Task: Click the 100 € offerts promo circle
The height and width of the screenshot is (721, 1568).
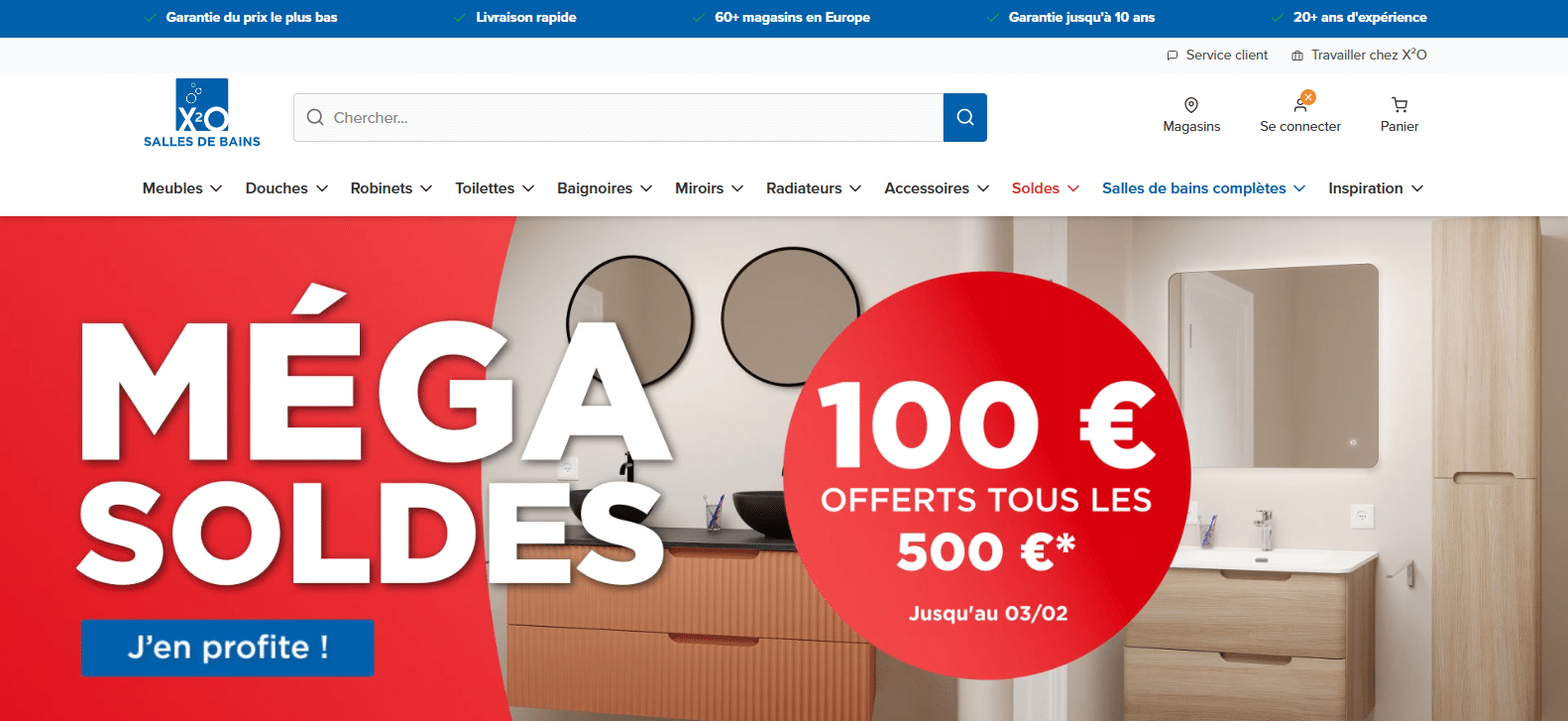Action: [987, 476]
